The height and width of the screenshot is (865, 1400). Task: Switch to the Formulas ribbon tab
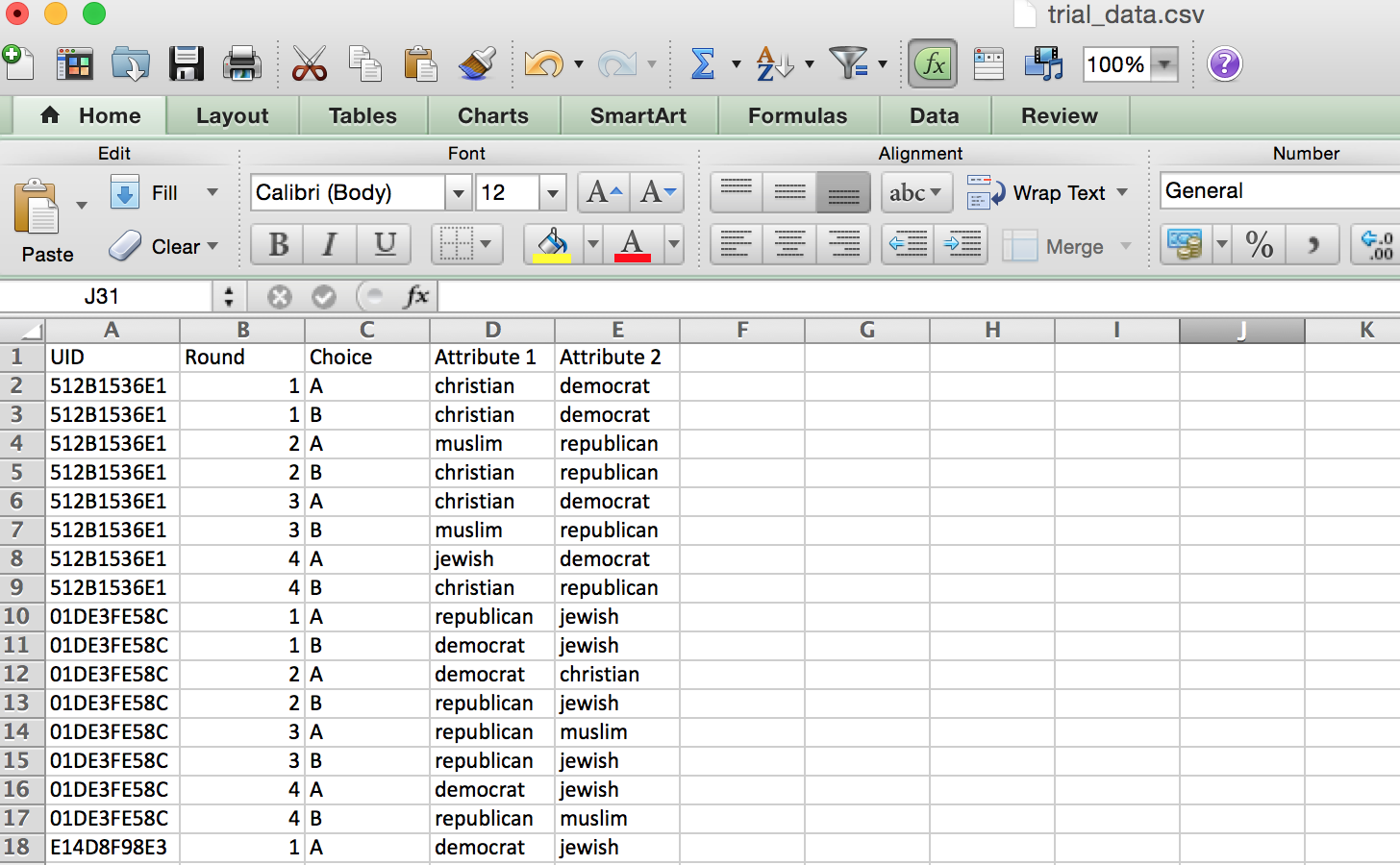pyautogui.click(x=798, y=115)
